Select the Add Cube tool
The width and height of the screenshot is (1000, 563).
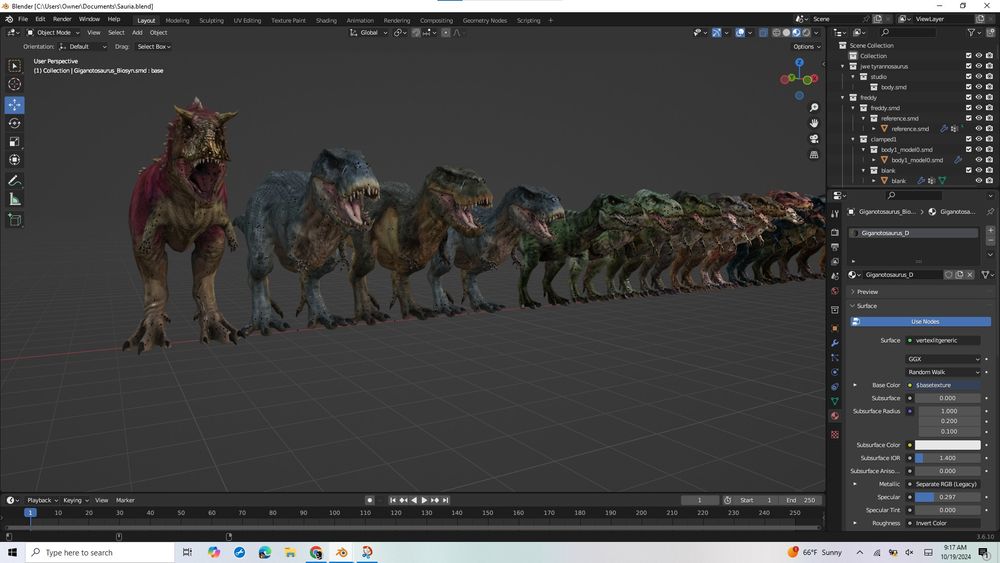15,220
